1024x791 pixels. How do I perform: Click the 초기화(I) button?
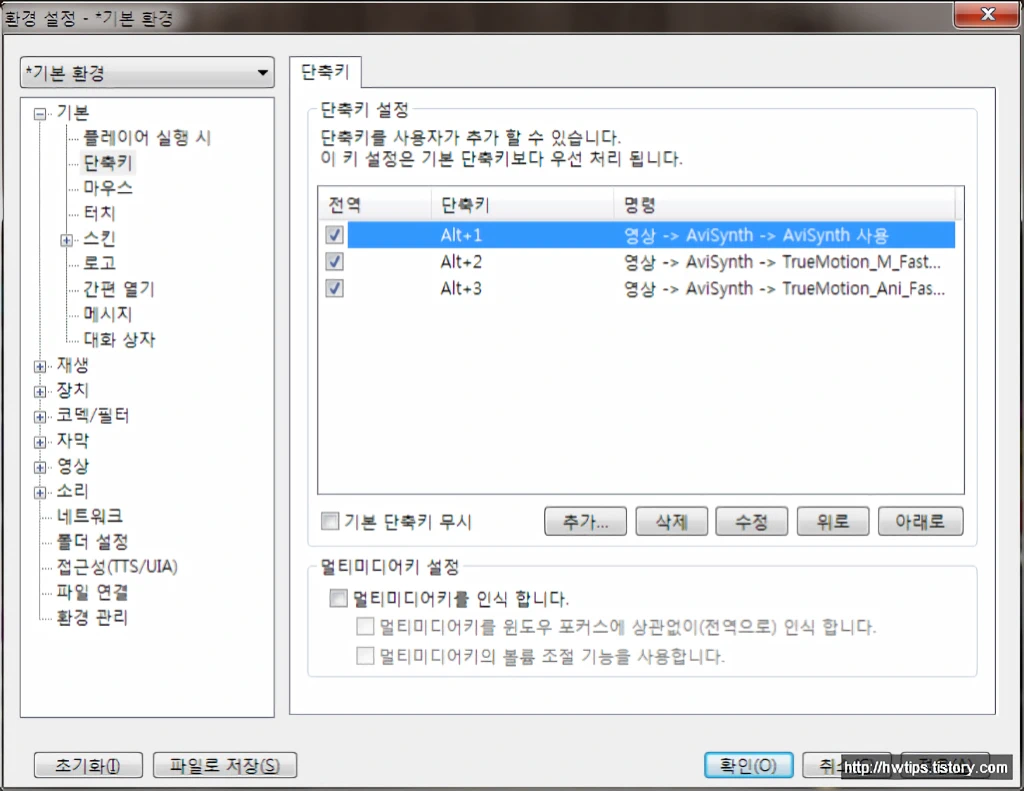[88, 765]
